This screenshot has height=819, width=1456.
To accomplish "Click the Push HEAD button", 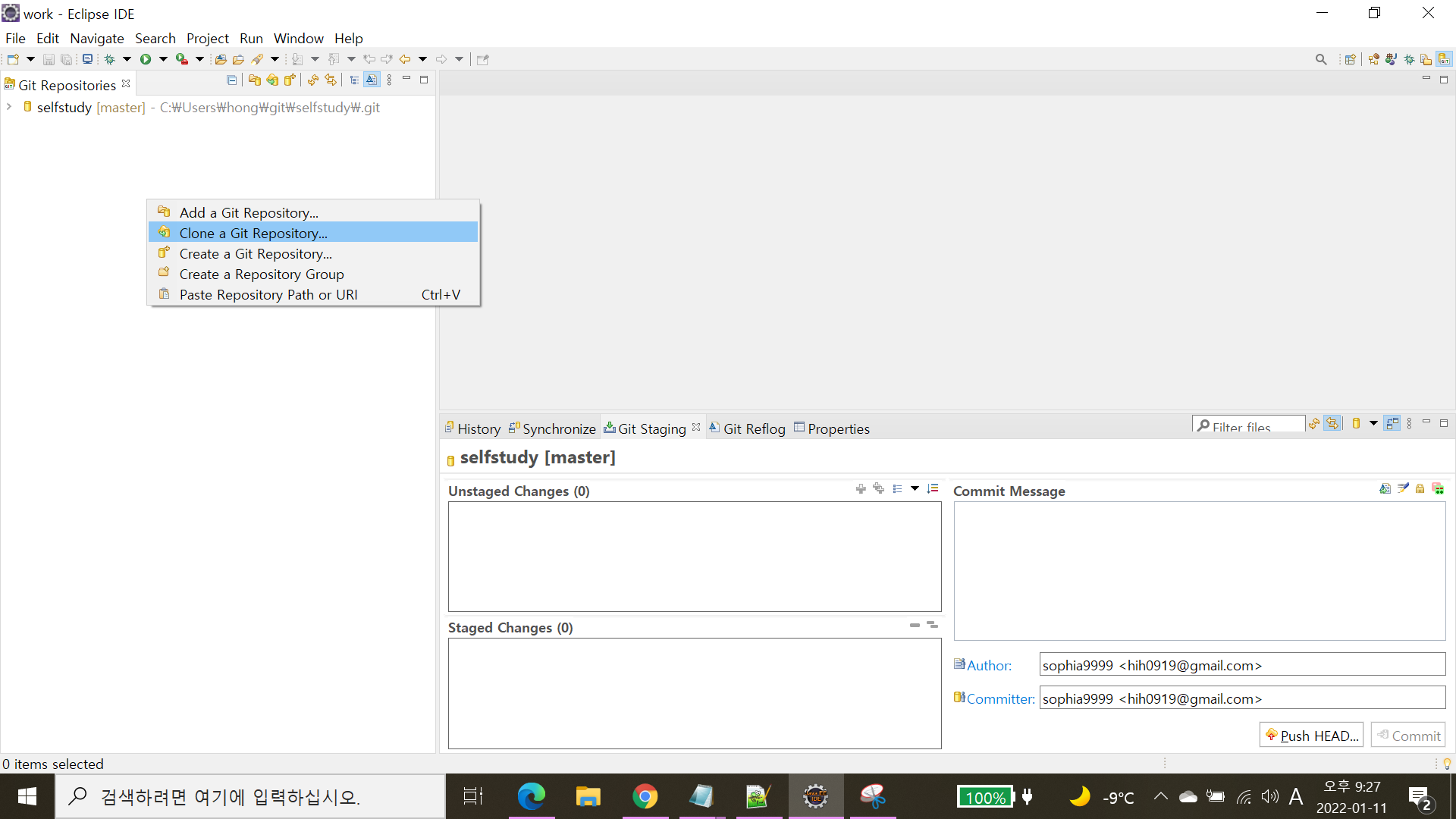I will pyautogui.click(x=1311, y=735).
